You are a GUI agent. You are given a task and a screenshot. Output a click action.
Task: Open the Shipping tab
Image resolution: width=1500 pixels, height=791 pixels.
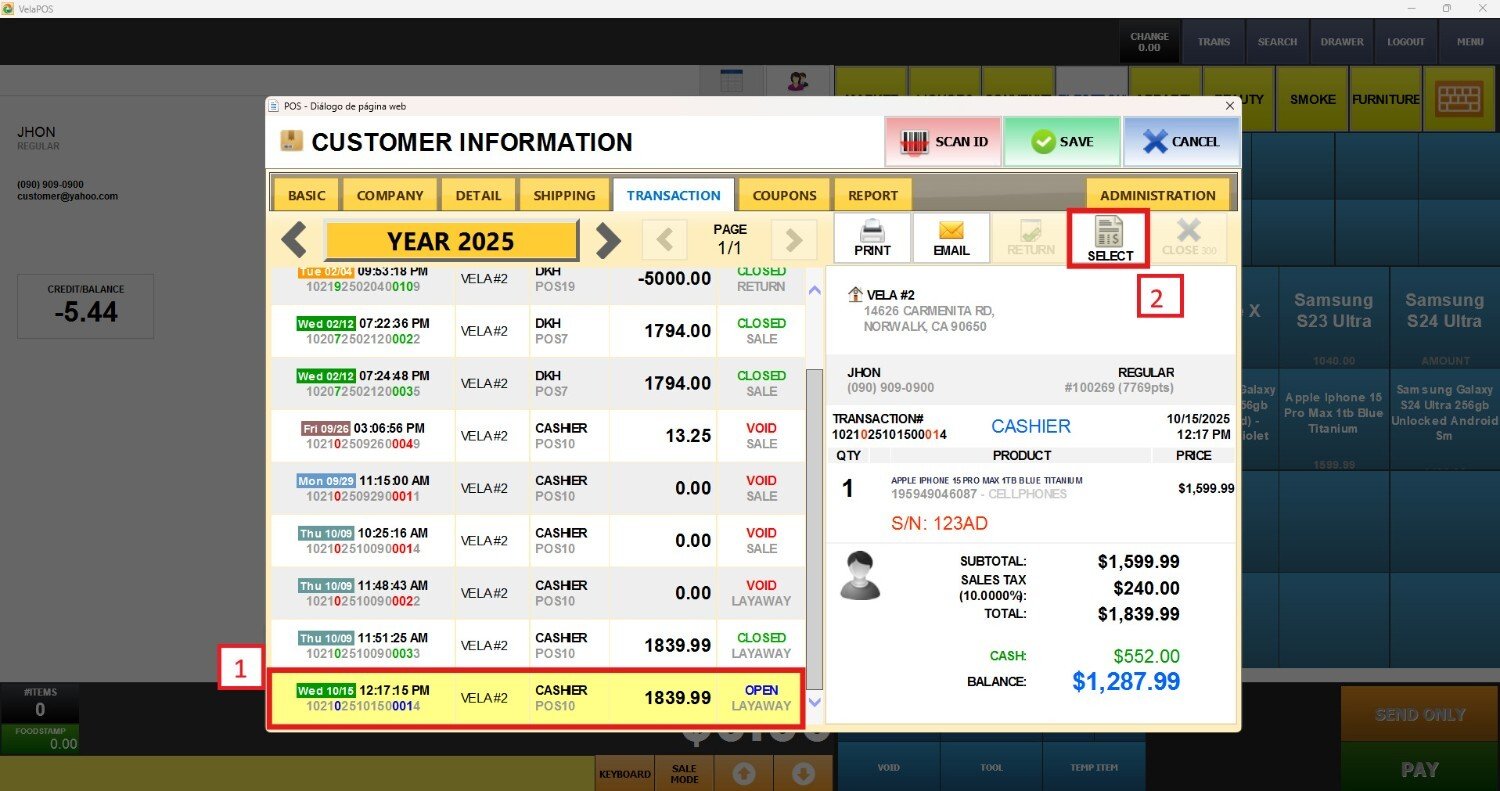[564, 195]
